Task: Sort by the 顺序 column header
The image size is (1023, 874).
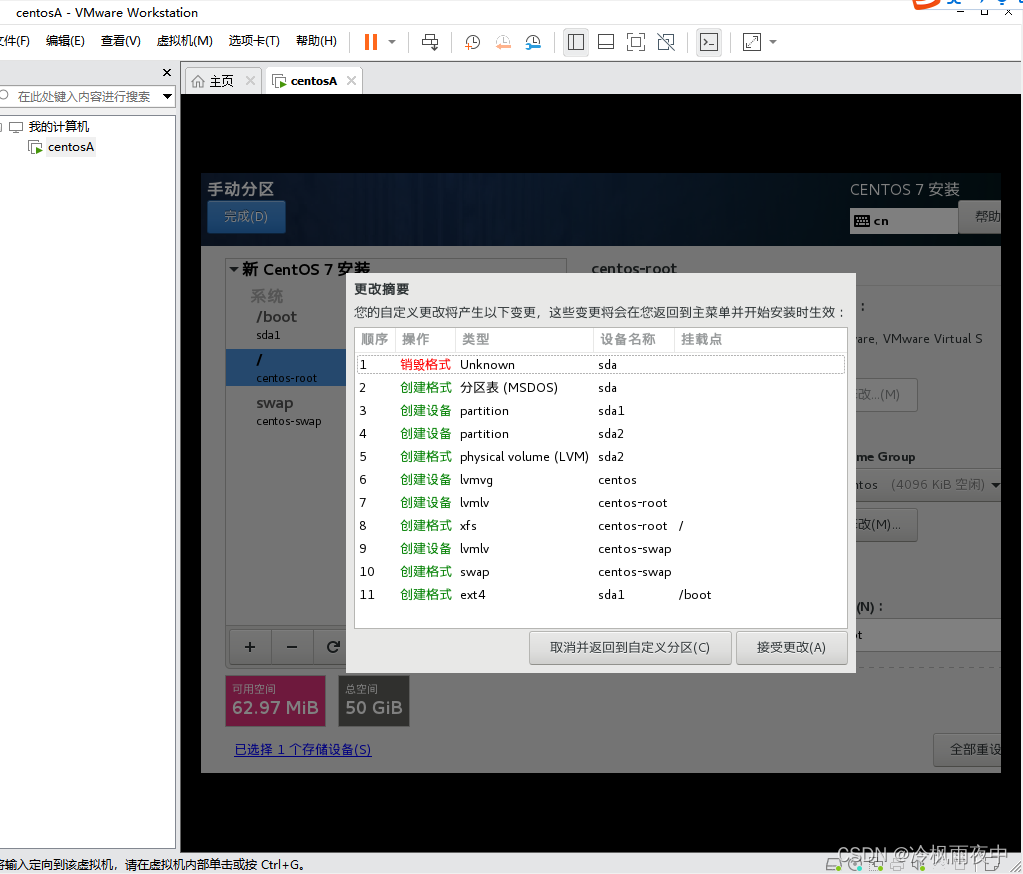Action: click(375, 339)
